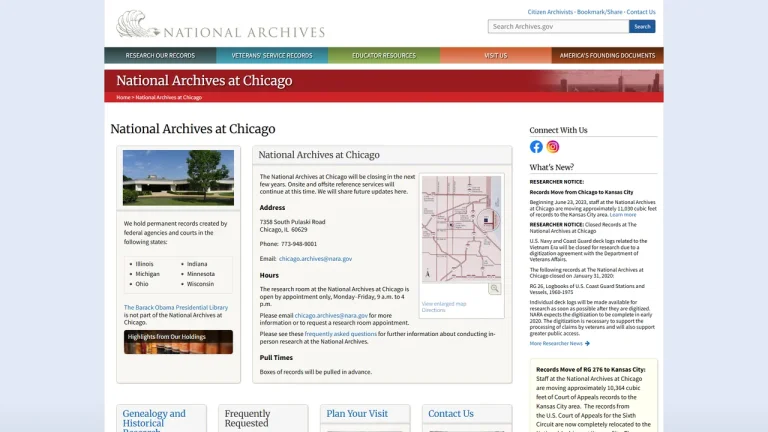Open the top Contact Us link

click(641, 12)
